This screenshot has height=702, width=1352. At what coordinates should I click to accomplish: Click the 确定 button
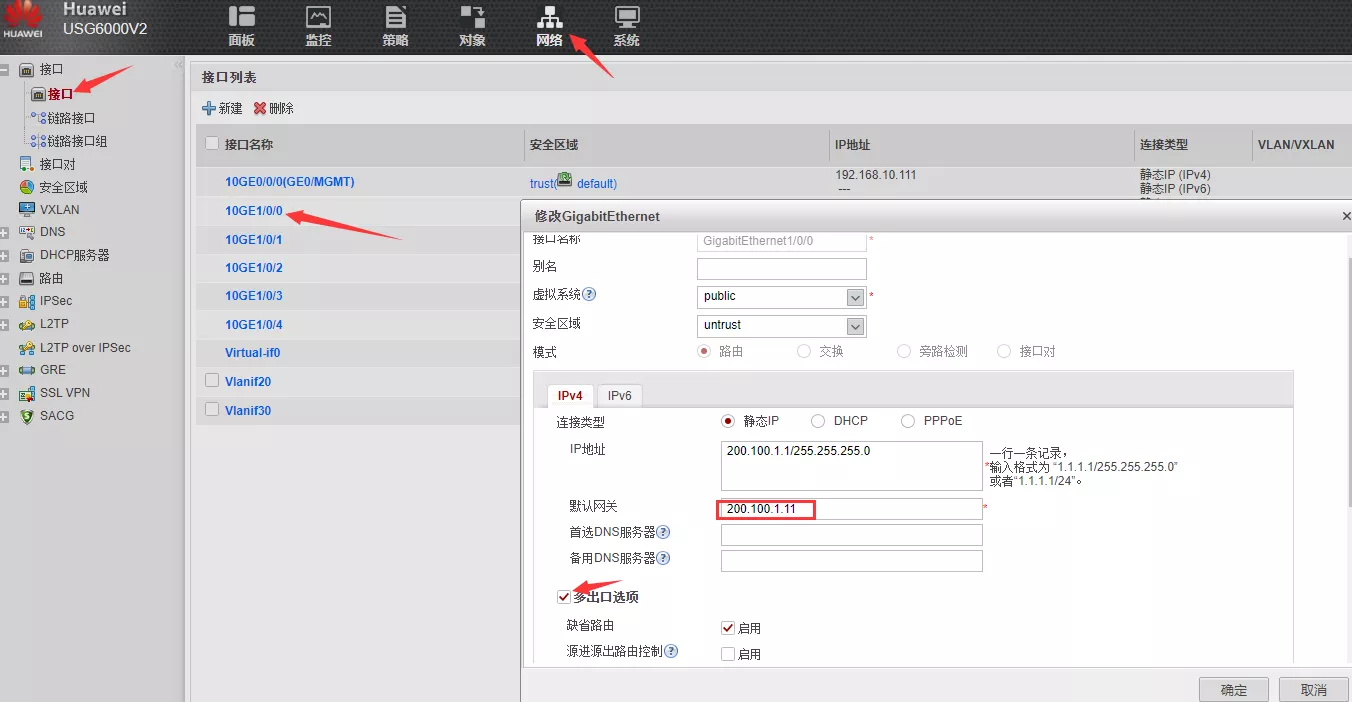pos(1233,690)
